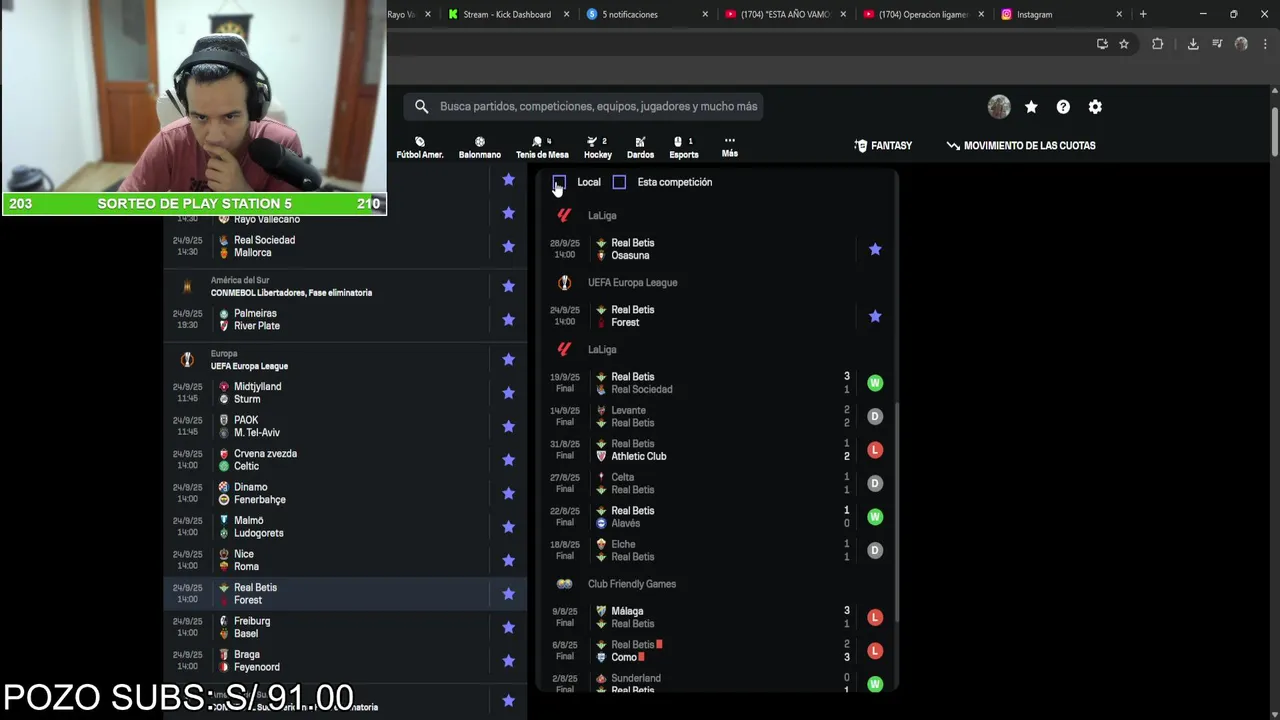Toggle favorite star for Palmeiras vs River Plate
The width and height of the screenshot is (1280, 720).
point(508,319)
